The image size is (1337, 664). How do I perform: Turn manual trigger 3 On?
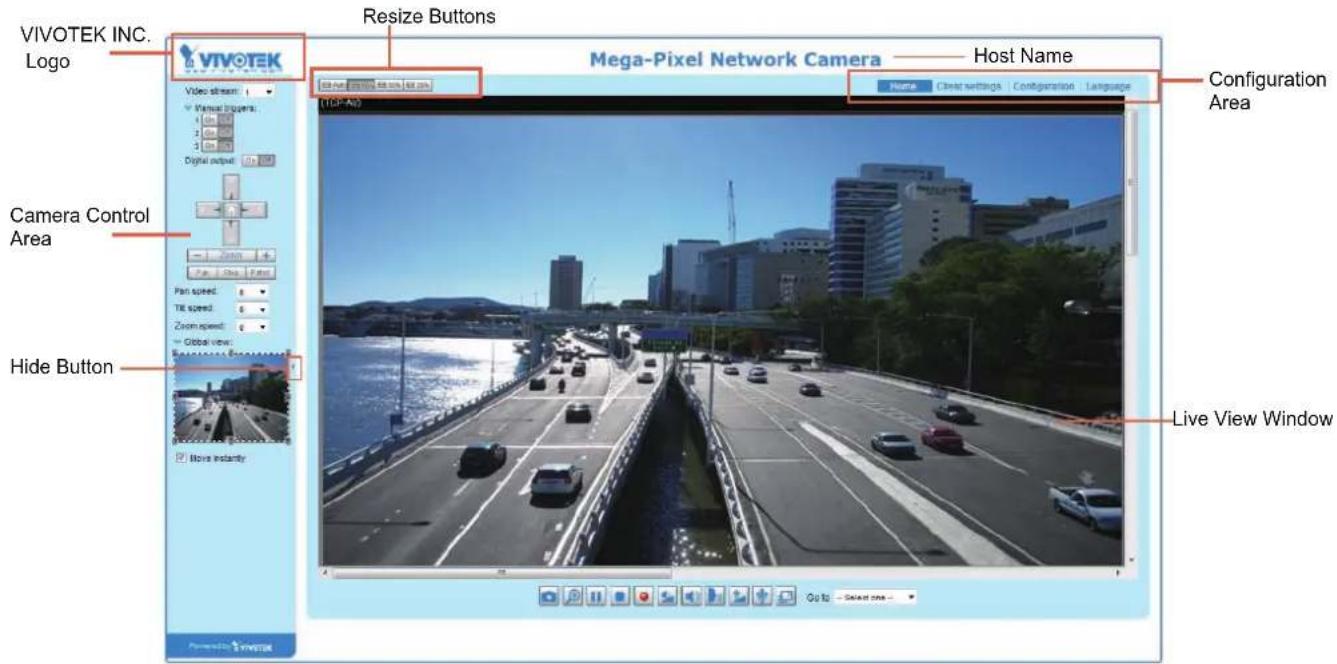pos(210,144)
